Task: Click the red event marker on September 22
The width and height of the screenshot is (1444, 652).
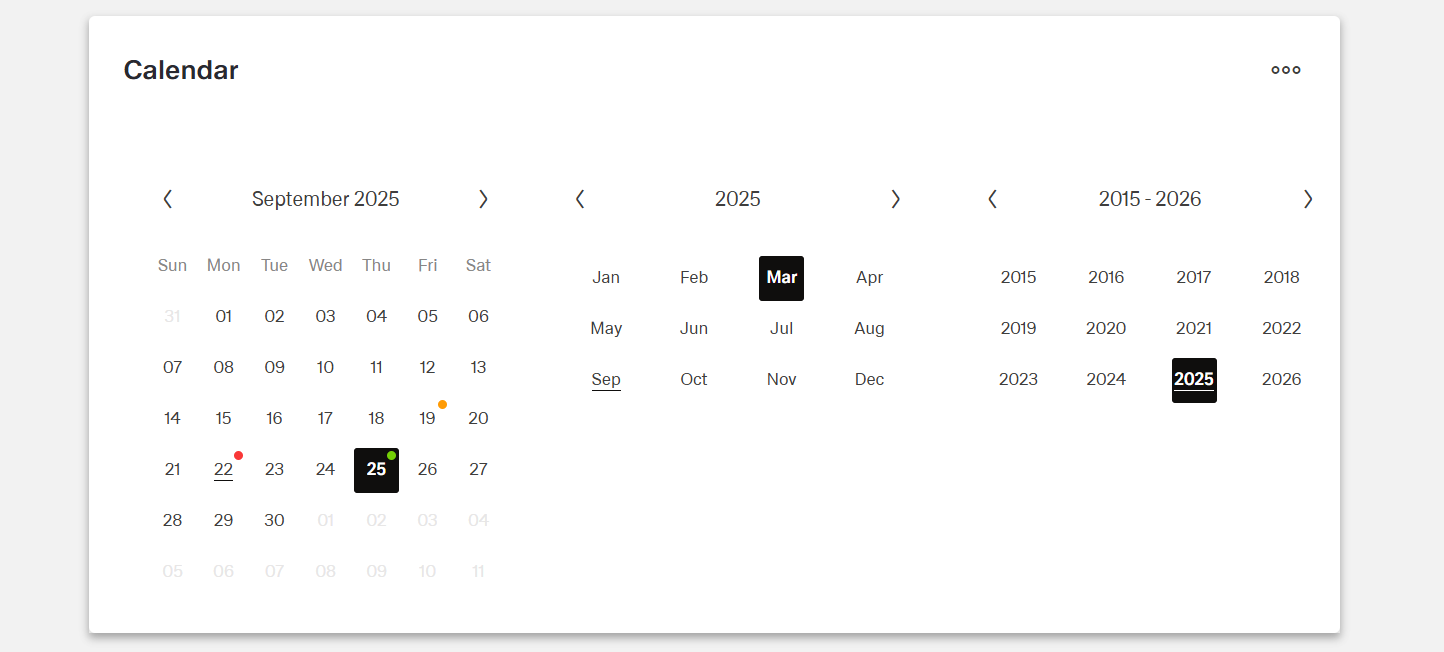Action: coord(238,454)
